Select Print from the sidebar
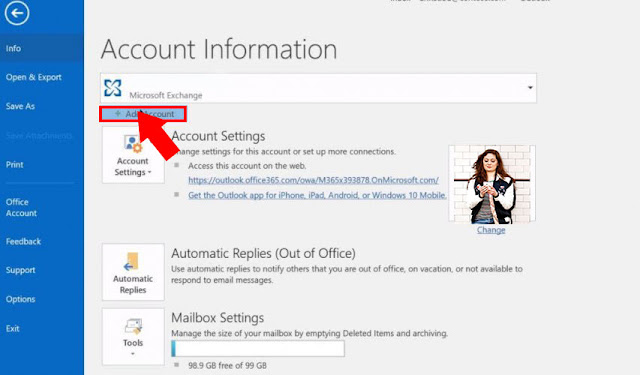 (14, 164)
